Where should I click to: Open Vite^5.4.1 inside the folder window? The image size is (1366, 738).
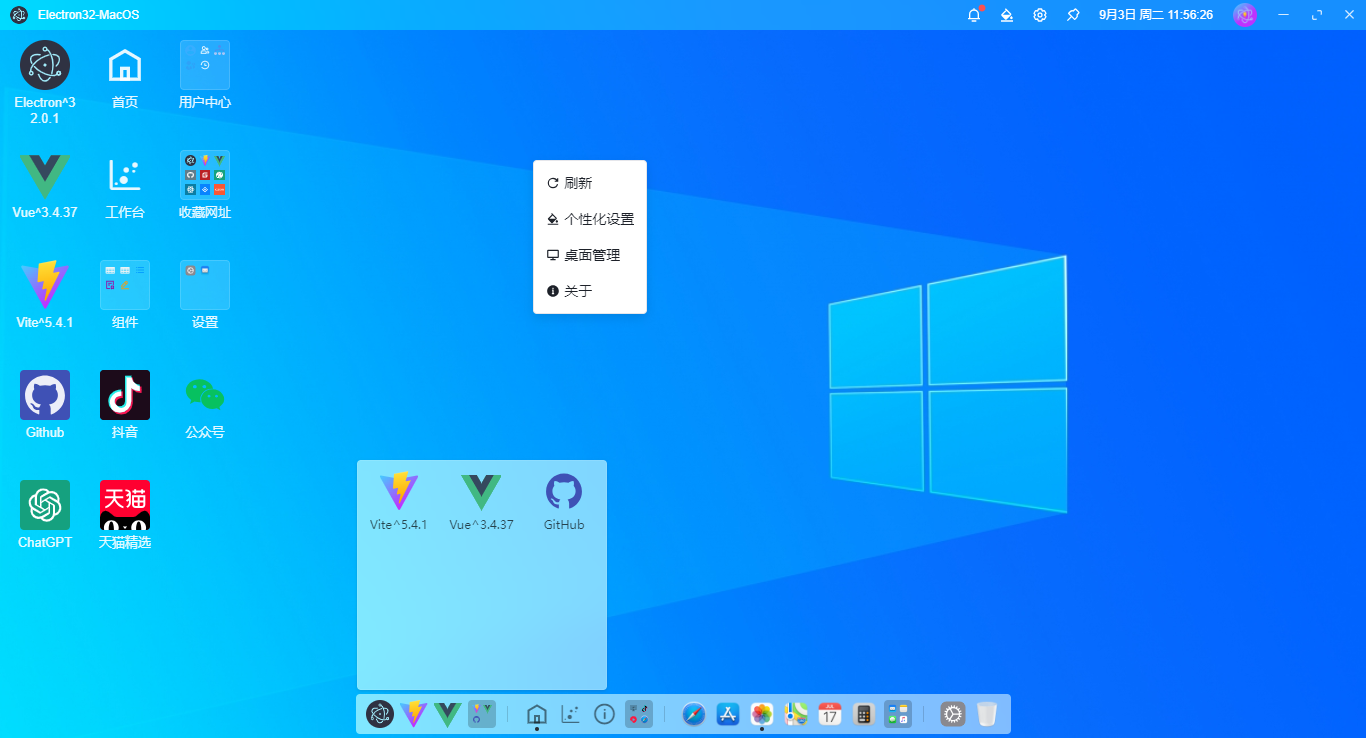pyautogui.click(x=399, y=490)
